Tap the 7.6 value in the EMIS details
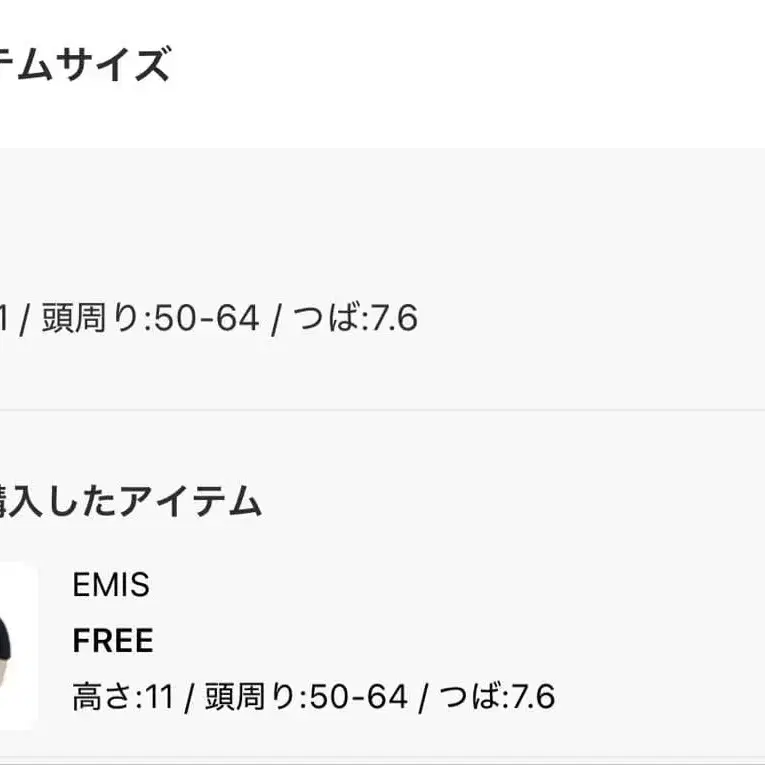765x765 pixels. [x=534, y=696]
